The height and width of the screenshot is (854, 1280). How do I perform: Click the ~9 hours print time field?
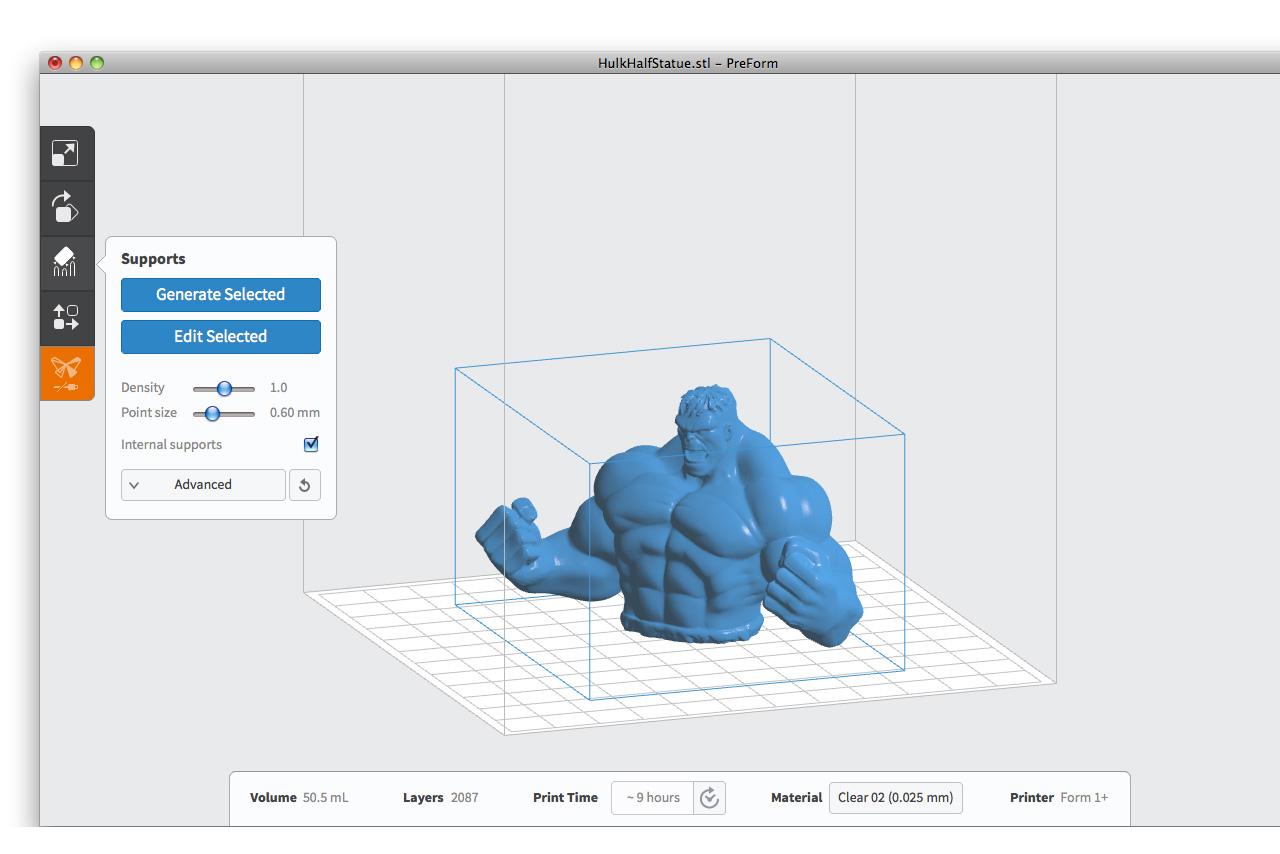click(x=653, y=798)
